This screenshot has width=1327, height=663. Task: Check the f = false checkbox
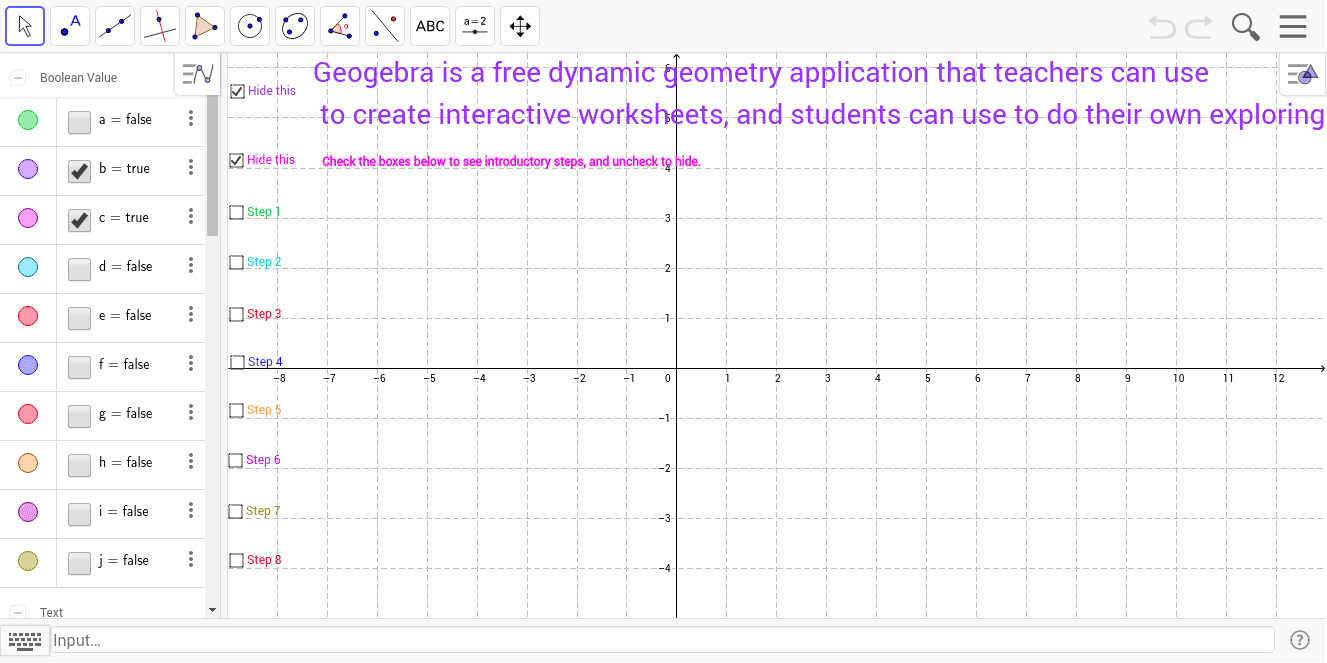coord(79,366)
